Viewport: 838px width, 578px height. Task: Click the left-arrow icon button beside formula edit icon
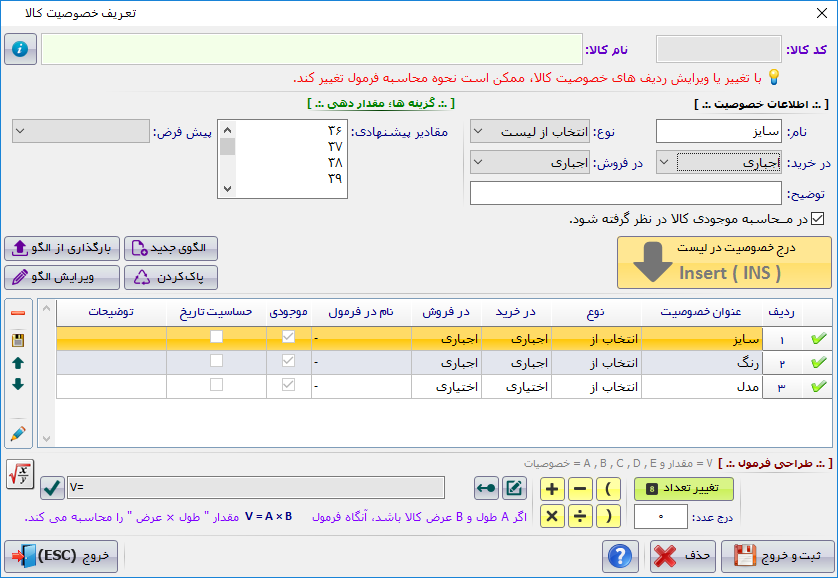pos(486,488)
